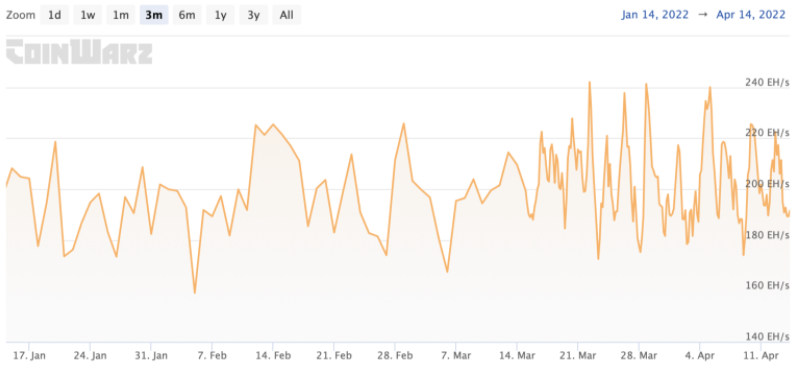
Task: Click the 17. Jan date tick
Action: pos(29,356)
